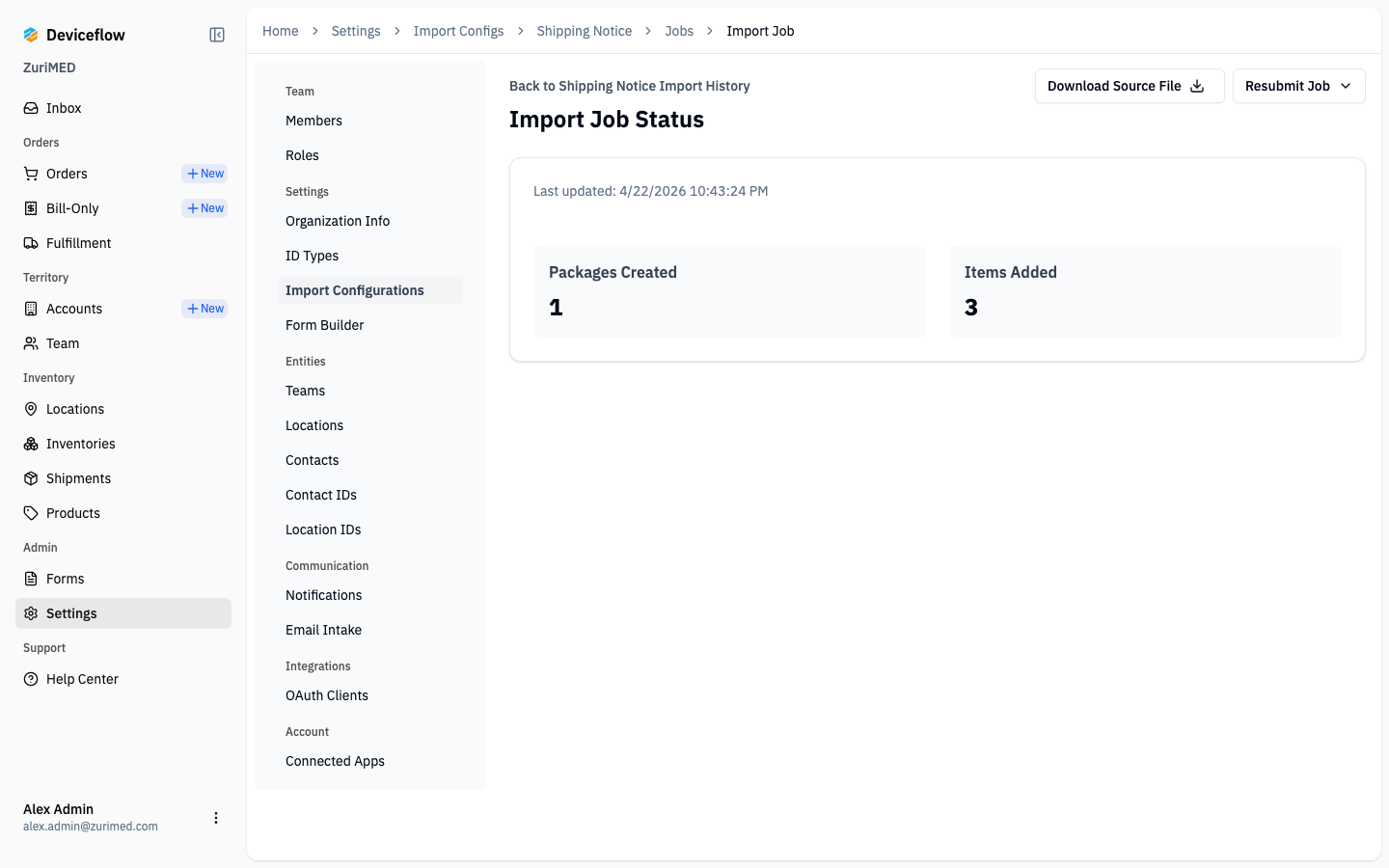Open Locations under Entities settings
The height and width of the screenshot is (868, 1389).
point(370,425)
